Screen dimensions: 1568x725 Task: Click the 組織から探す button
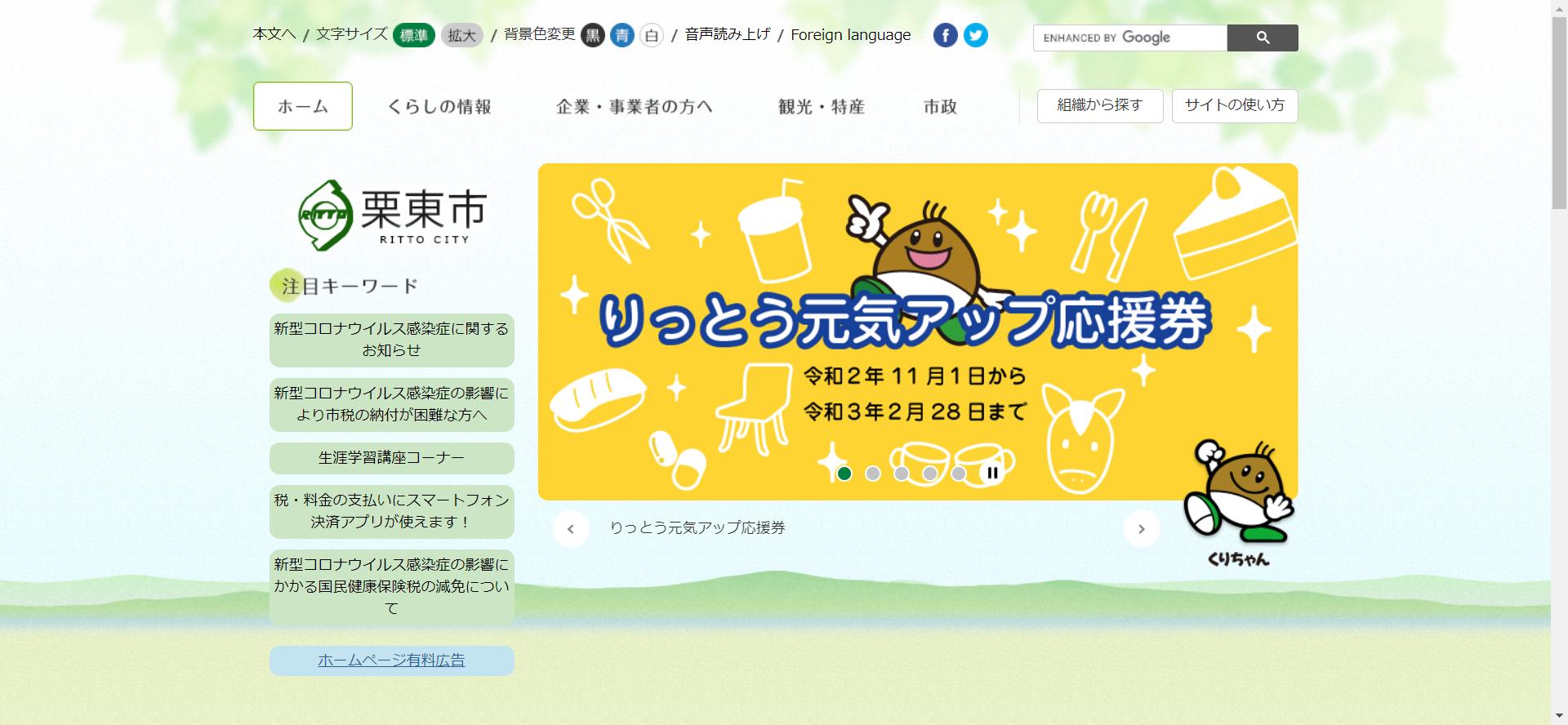(x=1100, y=106)
